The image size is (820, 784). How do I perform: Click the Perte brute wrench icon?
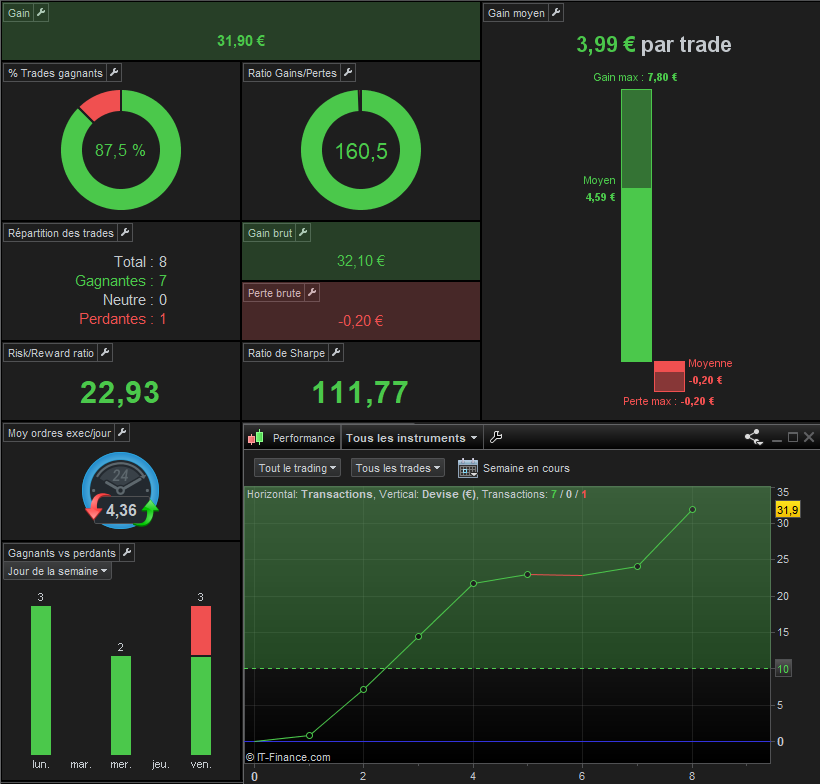(312, 293)
